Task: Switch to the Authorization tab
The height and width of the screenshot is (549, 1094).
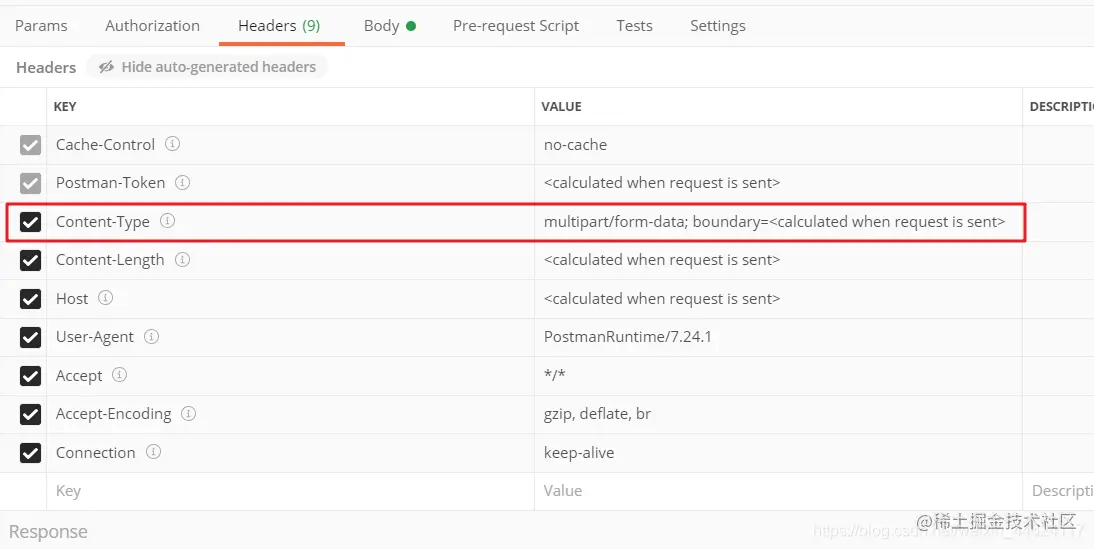Action: tap(152, 26)
